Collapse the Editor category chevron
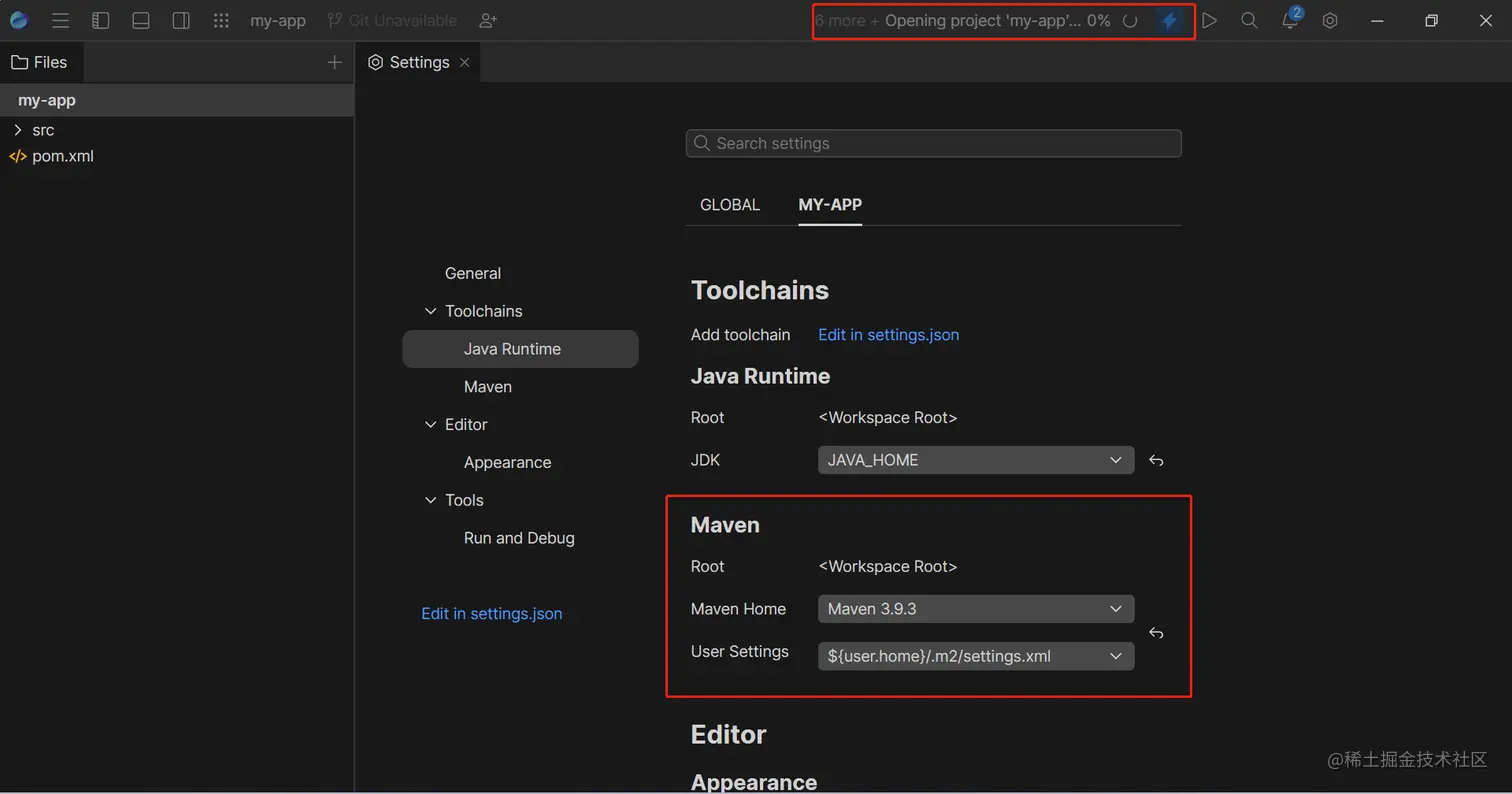The image size is (1512, 794). click(431, 425)
